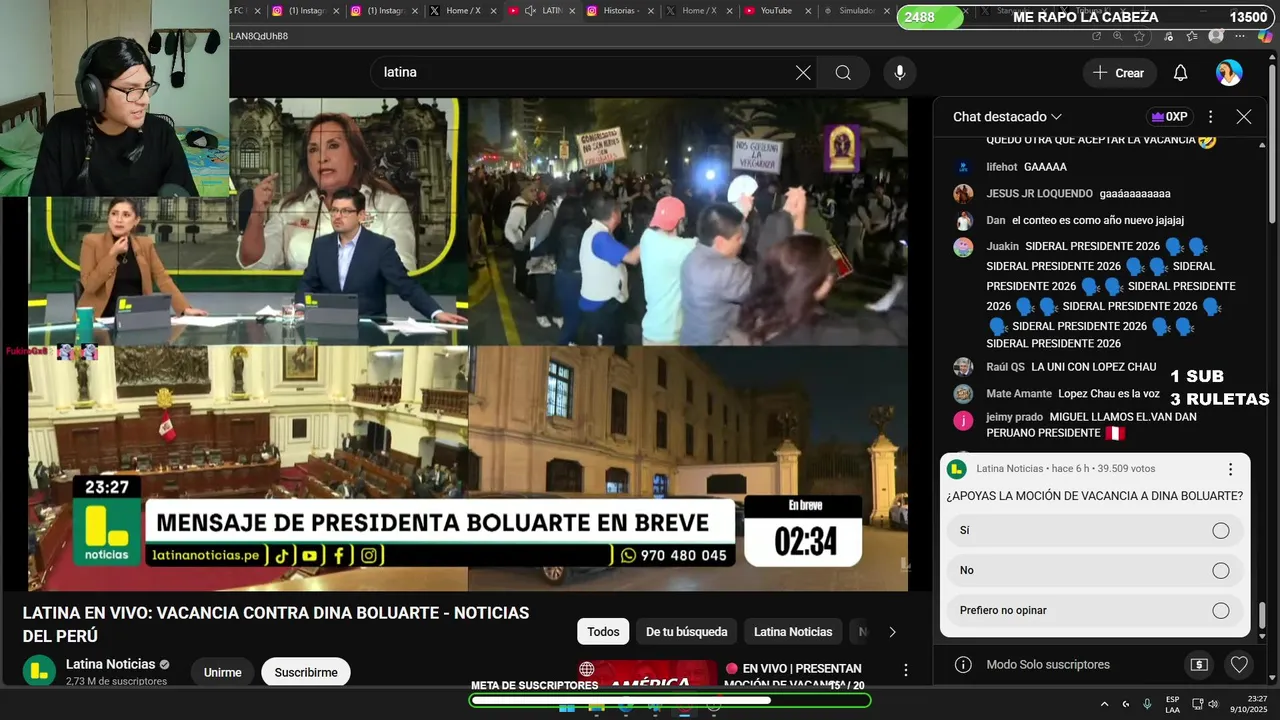Click chat user 'Raúl QS'

1005,367
